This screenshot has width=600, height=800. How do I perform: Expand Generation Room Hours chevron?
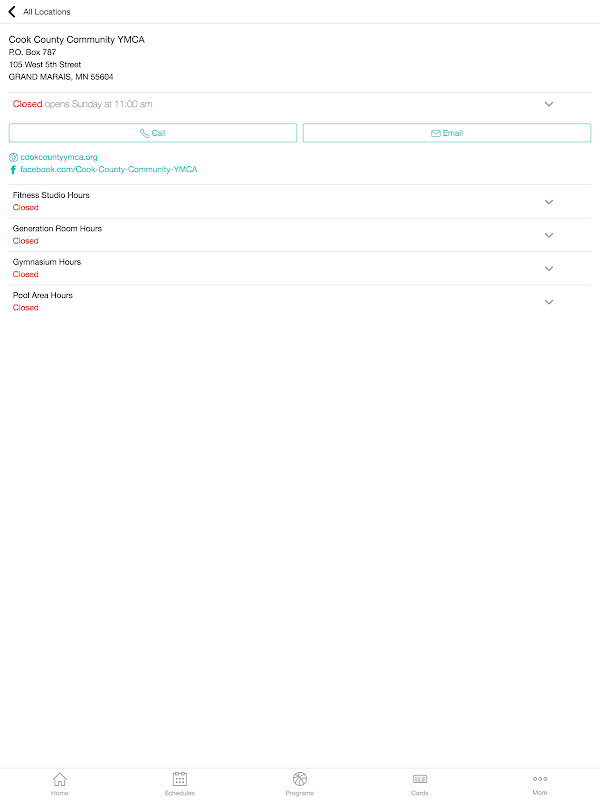[549, 235]
